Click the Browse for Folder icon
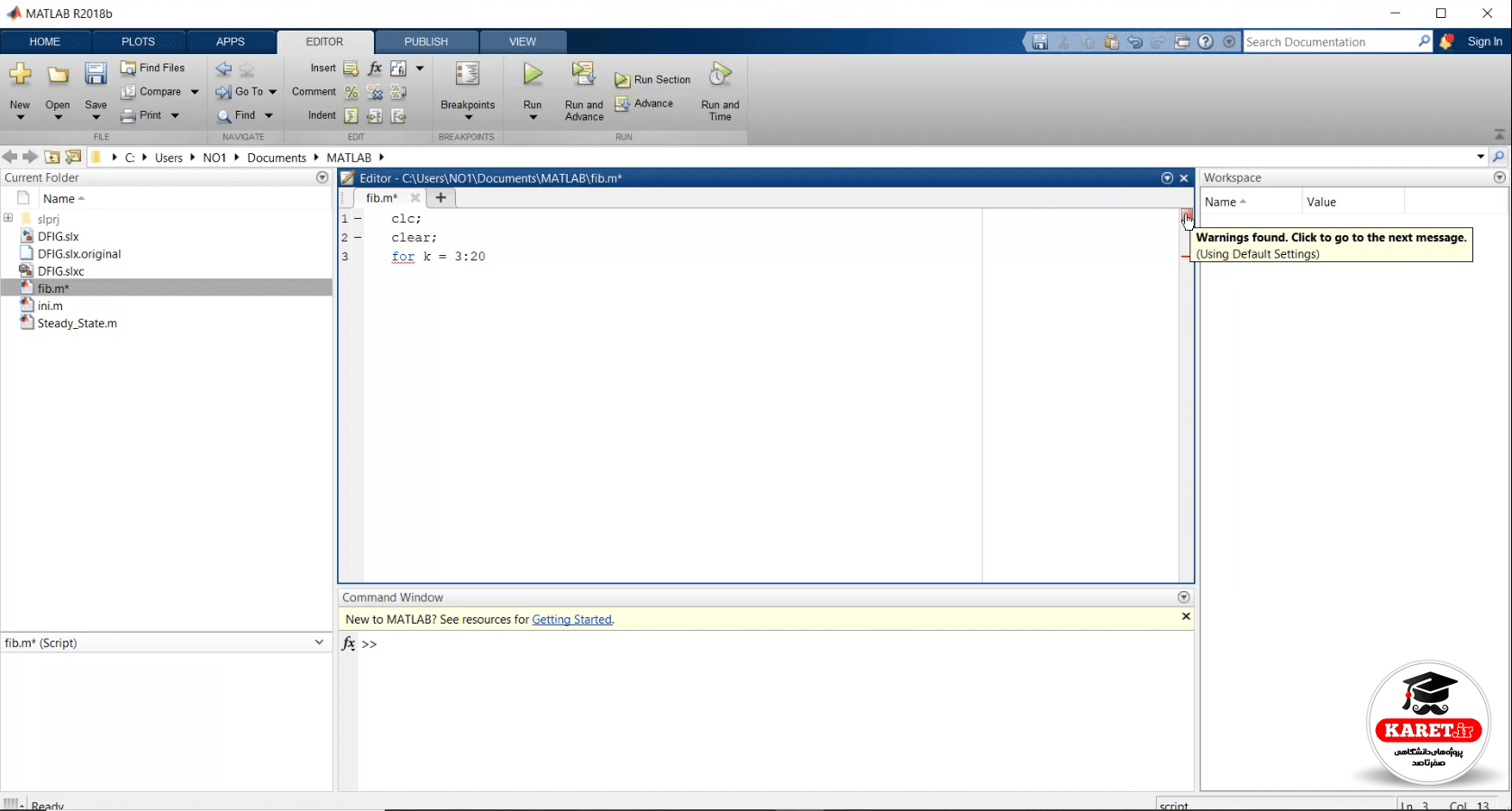Screen dimensions: 1512x811 tap(73, 157)
